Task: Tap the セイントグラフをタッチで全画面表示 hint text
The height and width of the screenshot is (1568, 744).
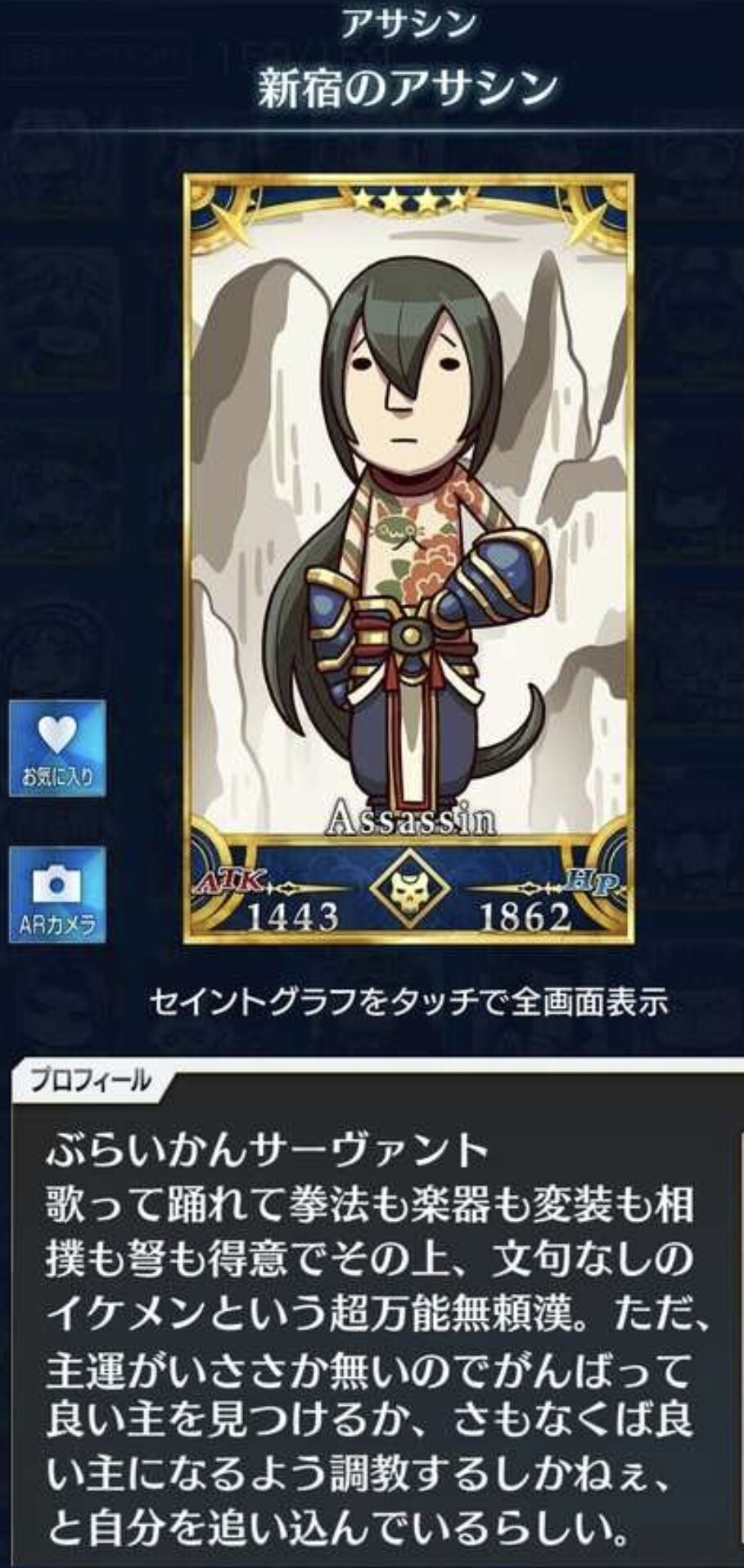Action: (x=408, y=1002)
